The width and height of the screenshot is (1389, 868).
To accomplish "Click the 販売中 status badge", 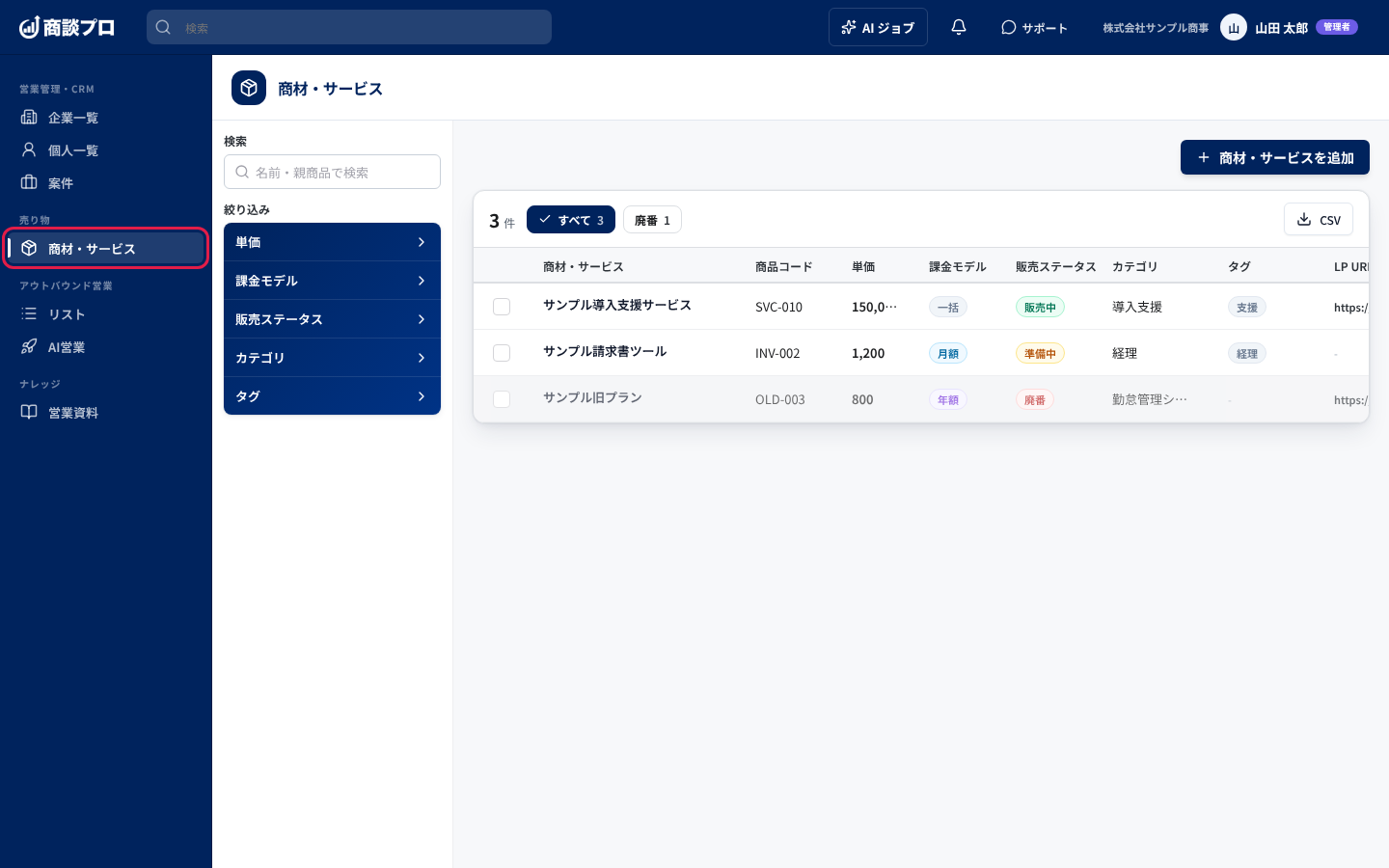I will [1040, 307].
